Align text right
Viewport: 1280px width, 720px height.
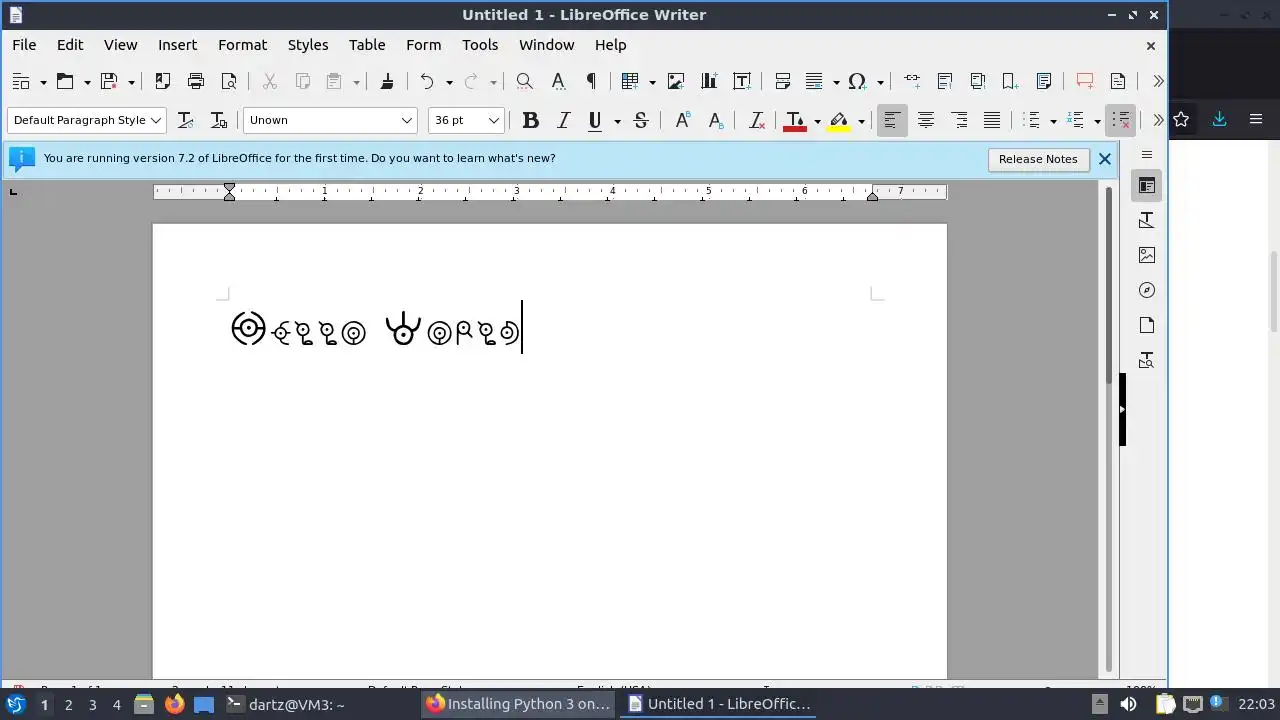click(x=959, y=120)
